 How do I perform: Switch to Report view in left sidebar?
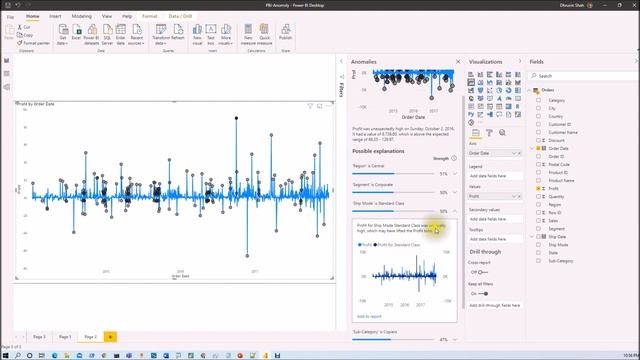tap(7, 60)
